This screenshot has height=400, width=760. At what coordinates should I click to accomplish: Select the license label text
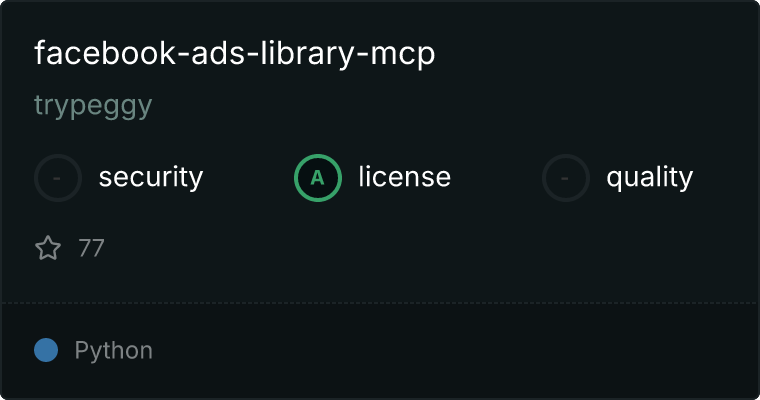coord(405,176)
